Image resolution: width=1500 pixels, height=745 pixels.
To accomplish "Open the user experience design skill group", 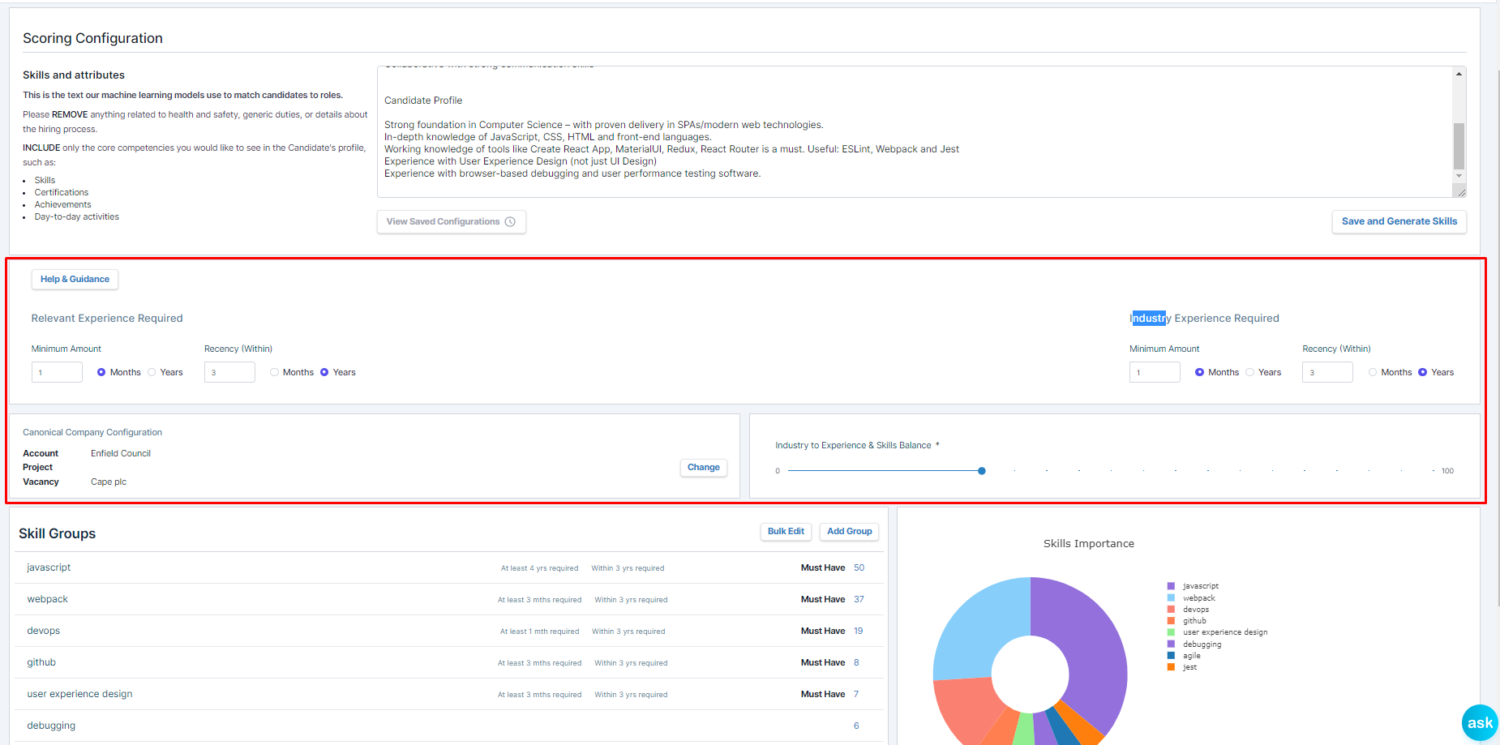I will 79,693.
